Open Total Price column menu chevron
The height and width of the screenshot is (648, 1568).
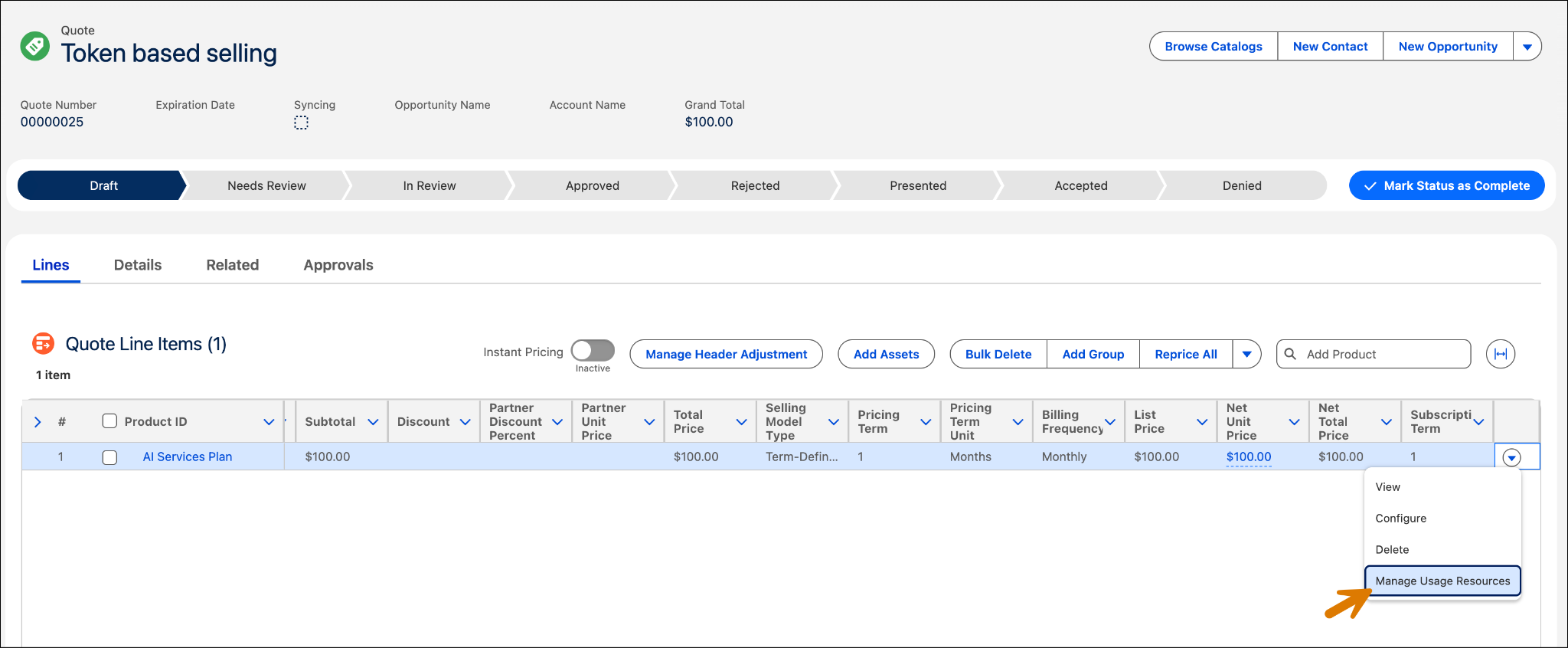click(741, 421)
